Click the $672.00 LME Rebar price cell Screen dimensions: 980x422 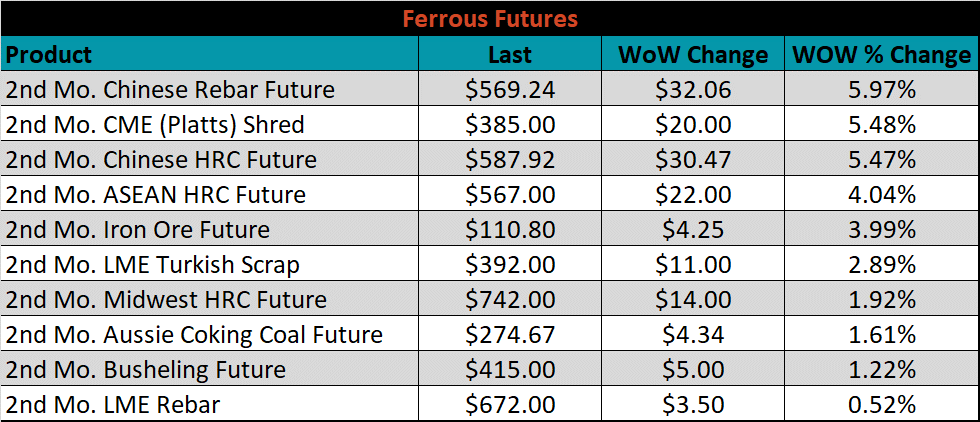coord(510,404)
